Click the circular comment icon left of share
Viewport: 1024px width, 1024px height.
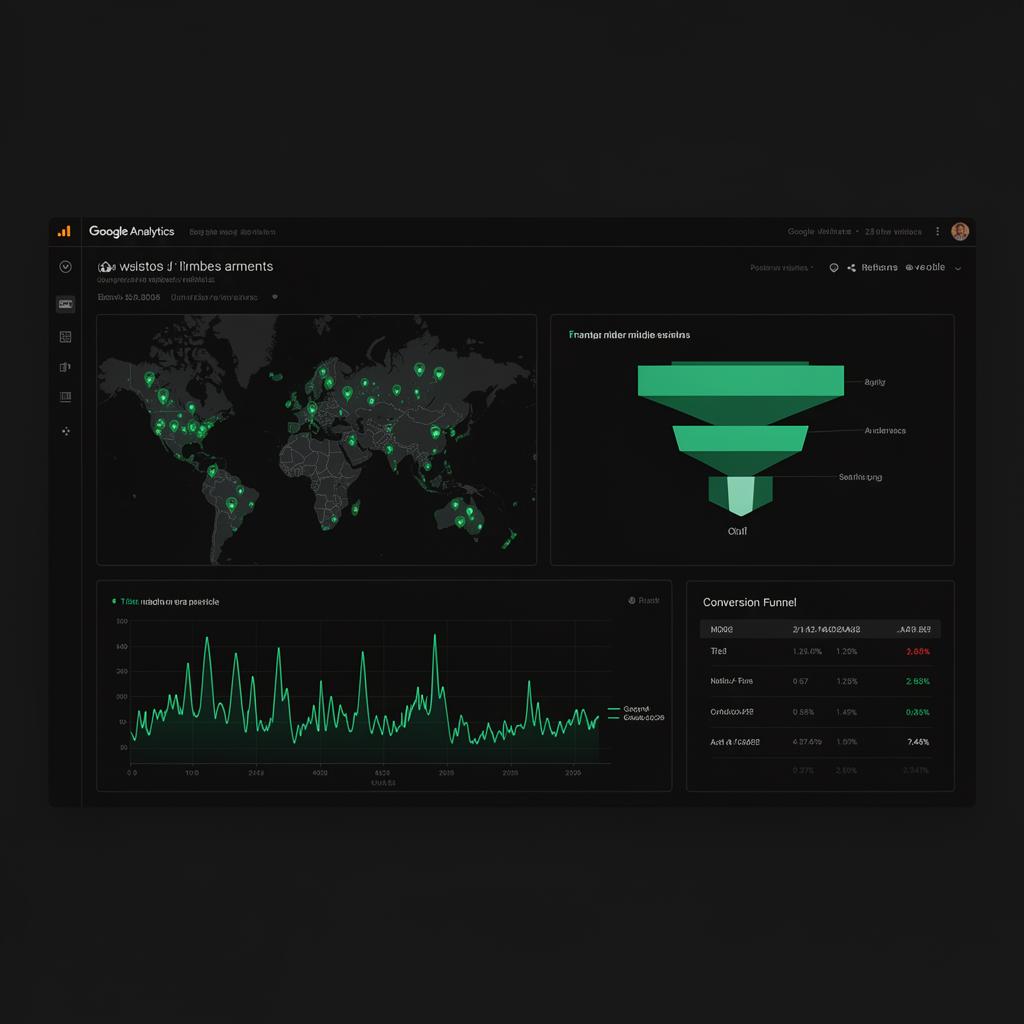click(x=834, y=268)
